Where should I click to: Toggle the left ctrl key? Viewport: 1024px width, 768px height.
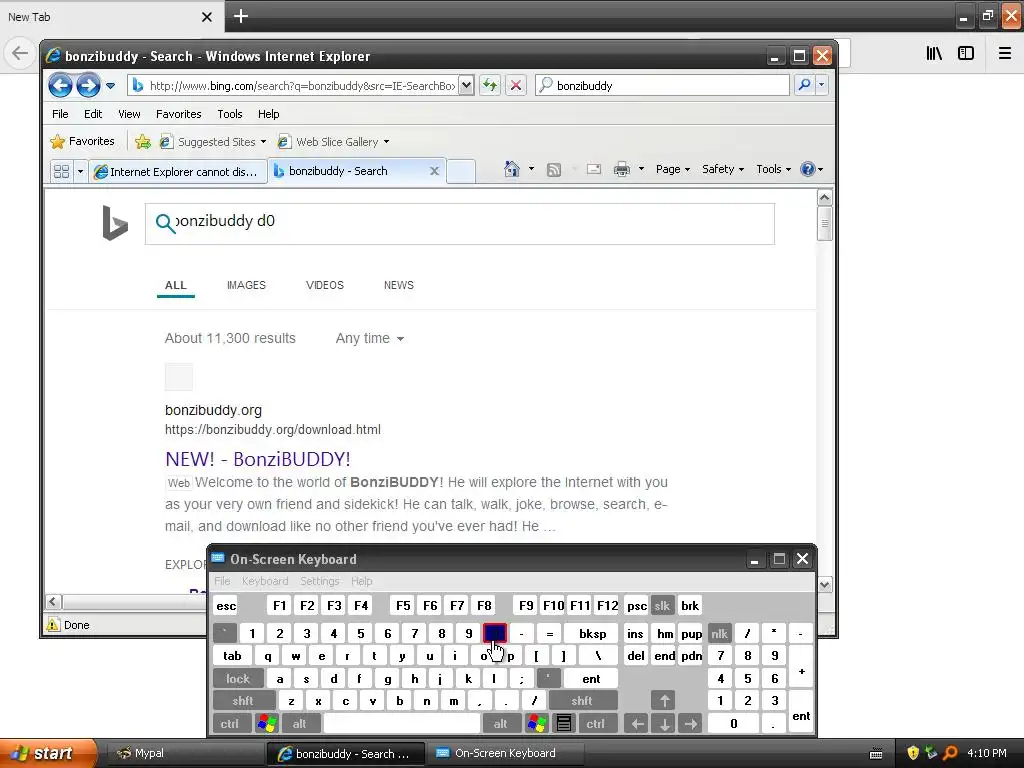click(x=229, y=724)
